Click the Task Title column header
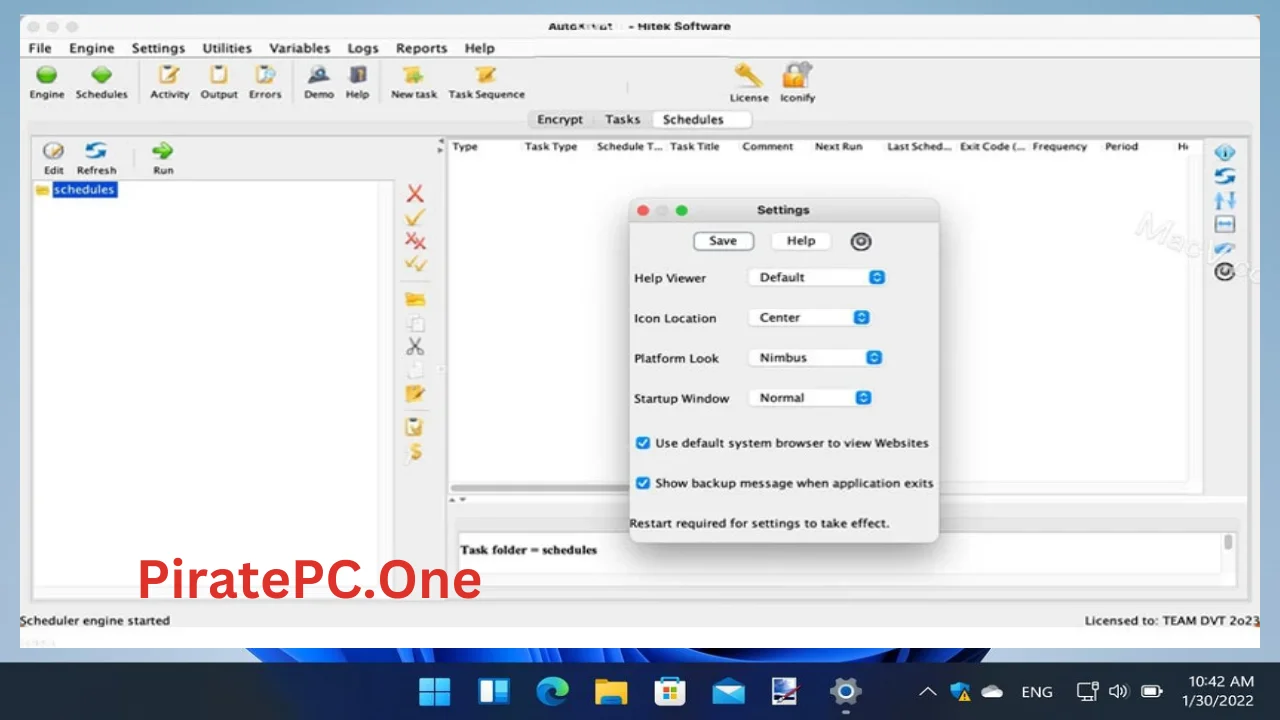Screen dimensions: 1280x720 pyautogui.click(x=695, y=147)
